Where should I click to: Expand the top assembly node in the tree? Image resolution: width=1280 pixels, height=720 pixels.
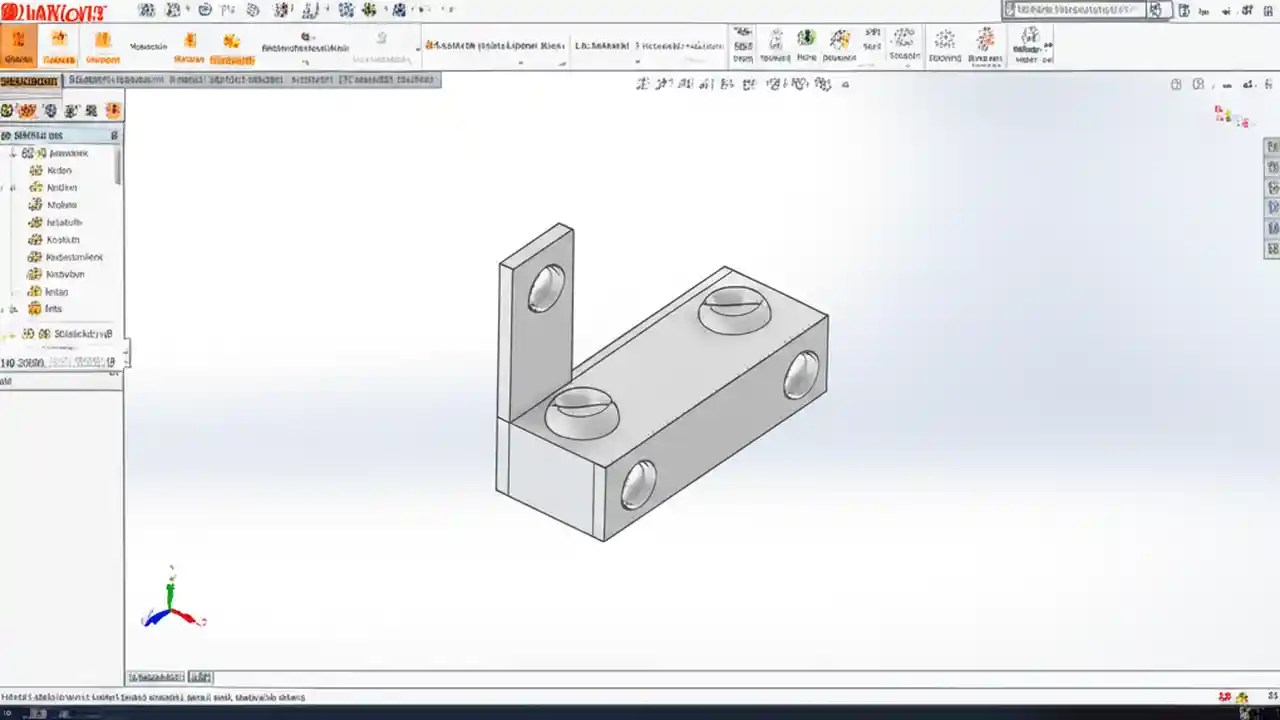click(x=12, y=152)
